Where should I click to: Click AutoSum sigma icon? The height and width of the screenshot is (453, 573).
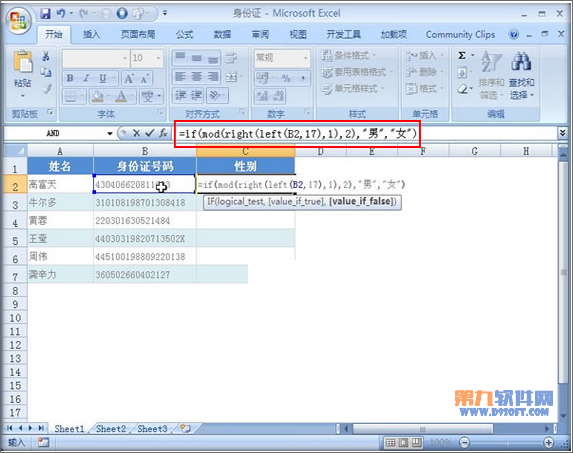point(462,56)
